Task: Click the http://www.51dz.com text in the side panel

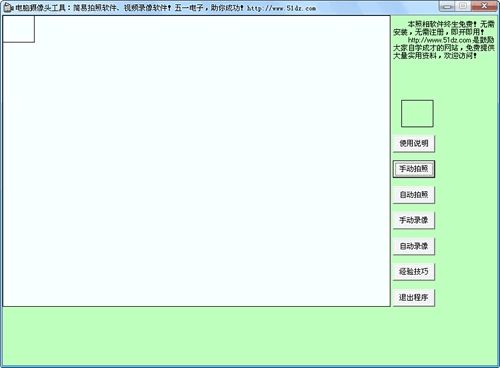Action: 439,40
